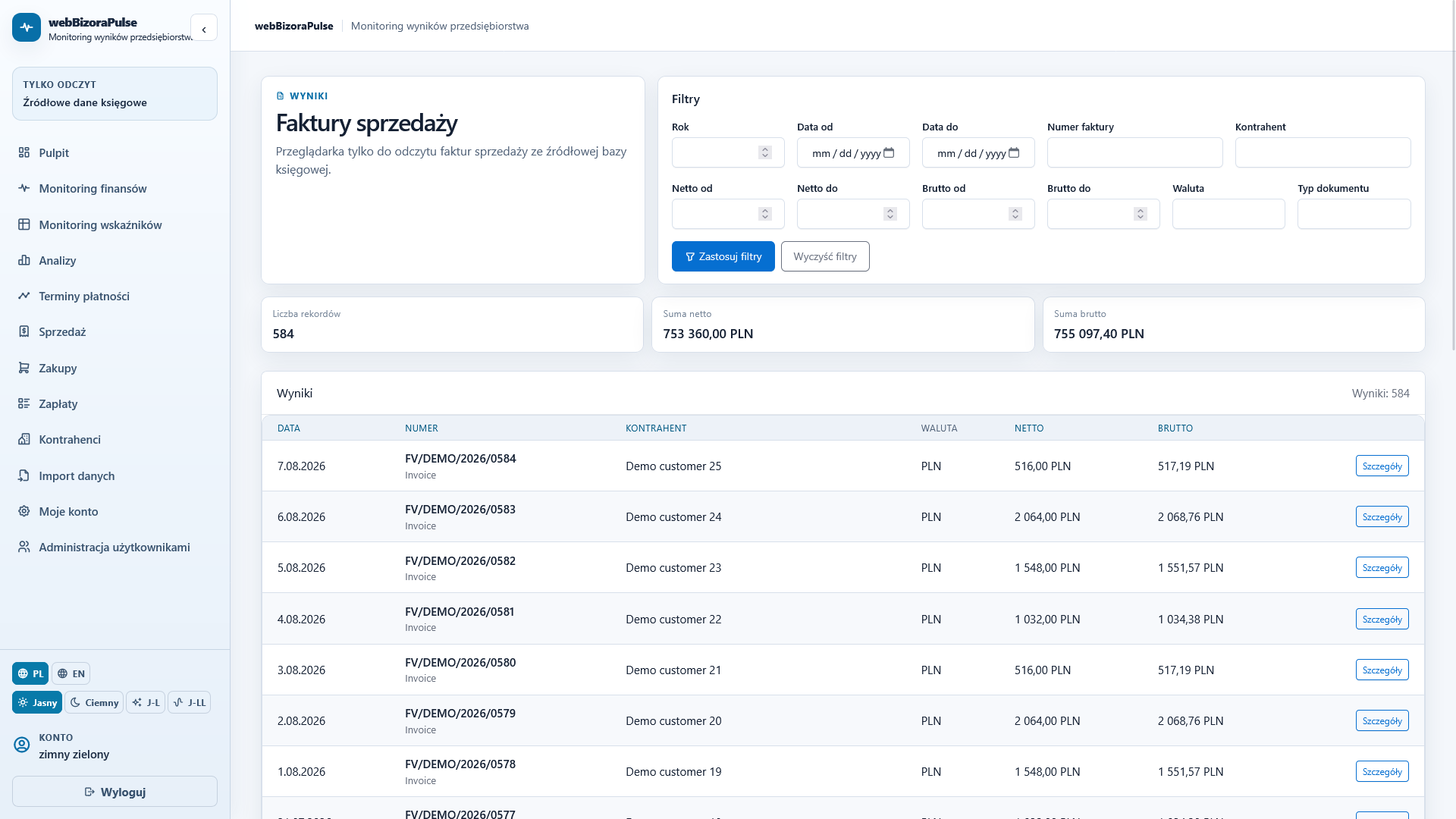Adjust the Rok spinner arrows
1456x819 pixels.
click(x=765, y=152)
